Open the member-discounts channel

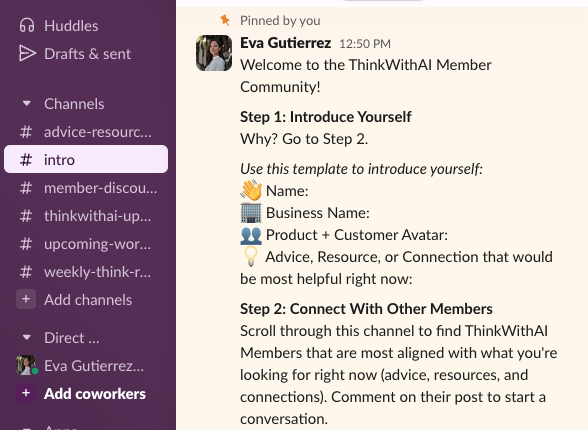tap(86, 188)
